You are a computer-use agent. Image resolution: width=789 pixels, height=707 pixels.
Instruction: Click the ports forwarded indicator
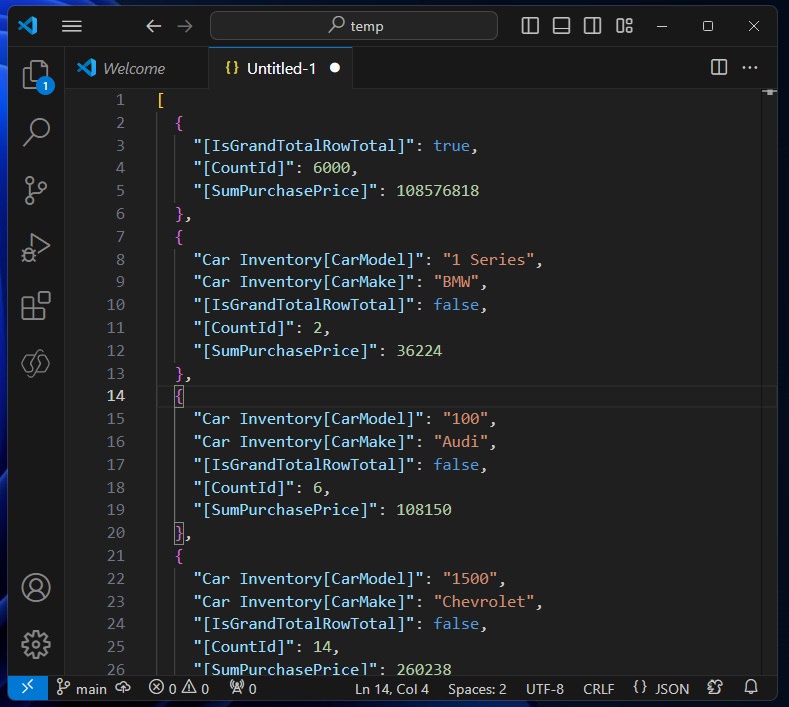(243, 688)
